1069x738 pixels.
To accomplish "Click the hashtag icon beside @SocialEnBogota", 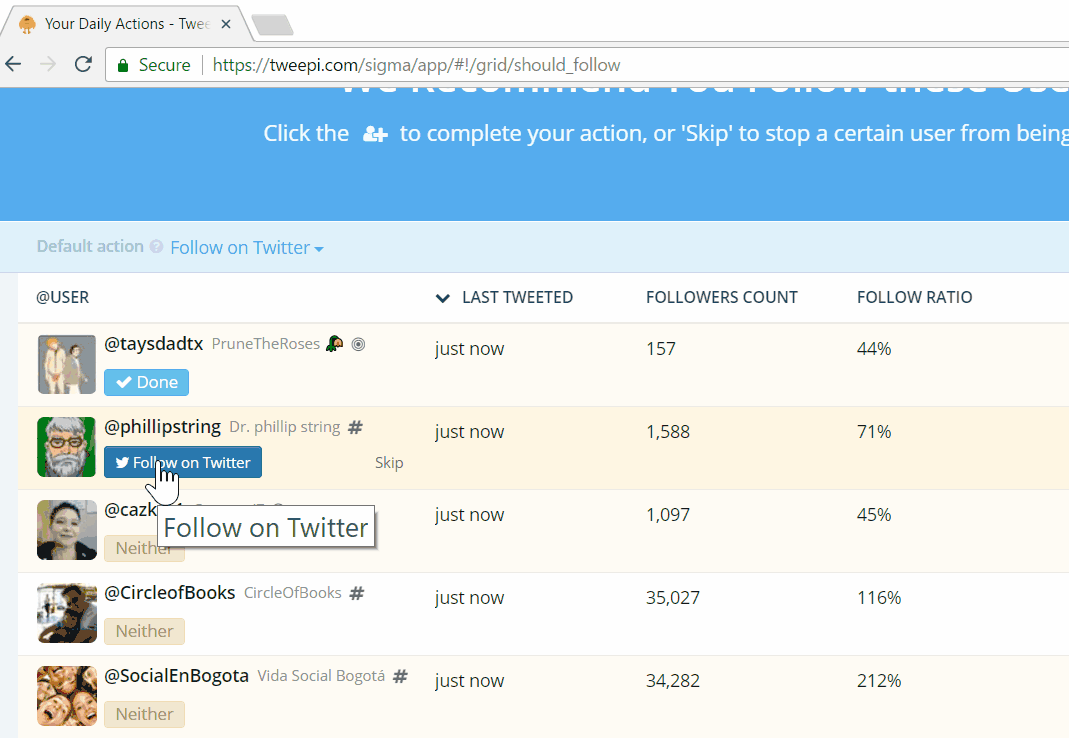I will click(x=400, y=676).
